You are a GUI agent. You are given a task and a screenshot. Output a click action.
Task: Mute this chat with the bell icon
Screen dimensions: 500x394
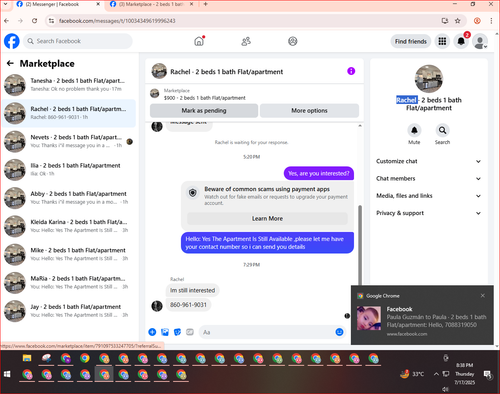414,130
